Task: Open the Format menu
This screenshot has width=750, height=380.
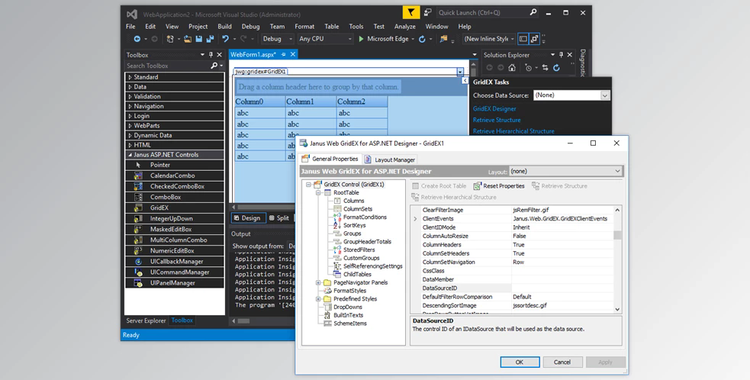Action: click(x=304, y=26)
